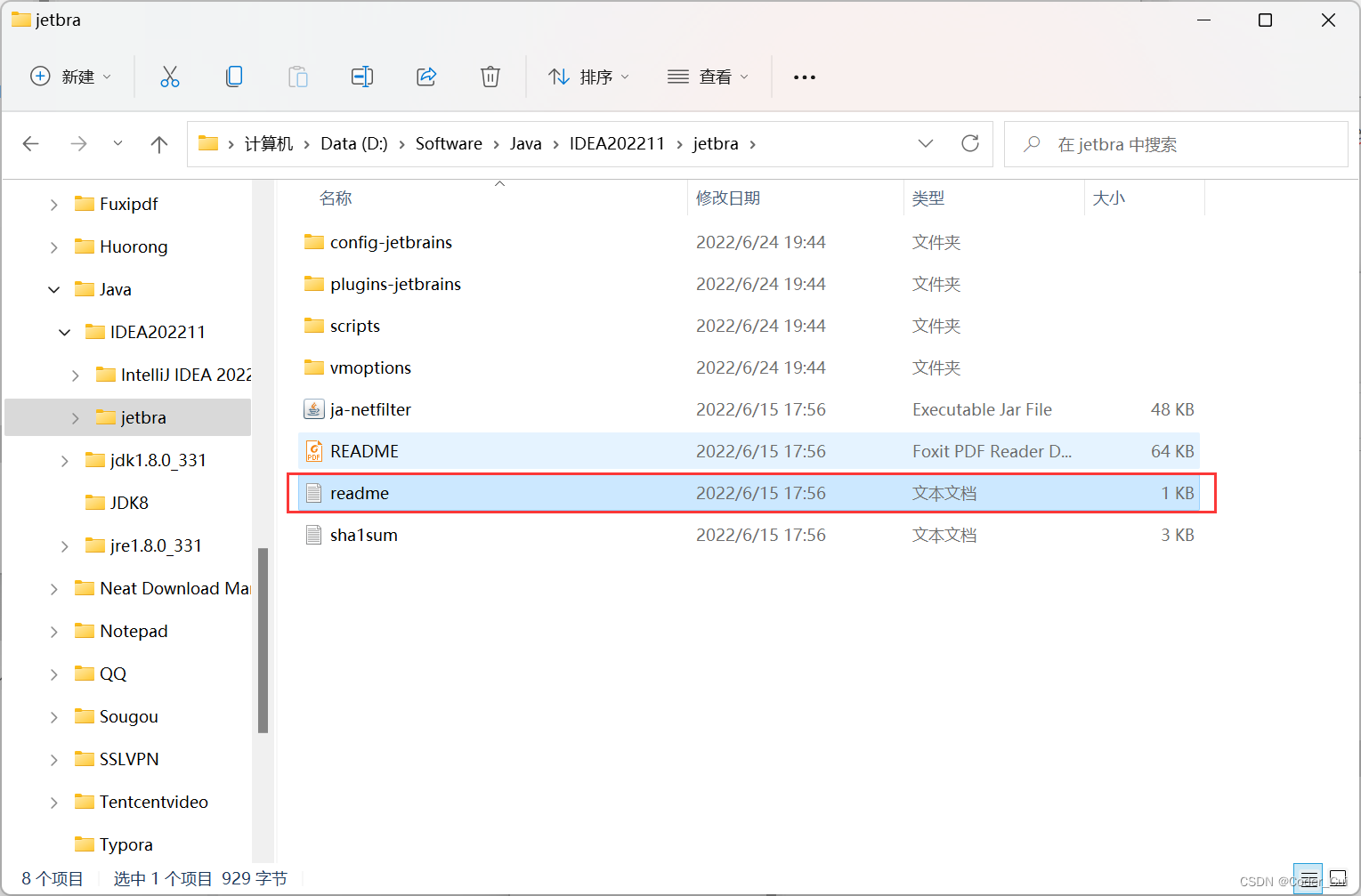Open the 查看 view menu
This screenshot has height=896, width=1361.
pos(708,77)
